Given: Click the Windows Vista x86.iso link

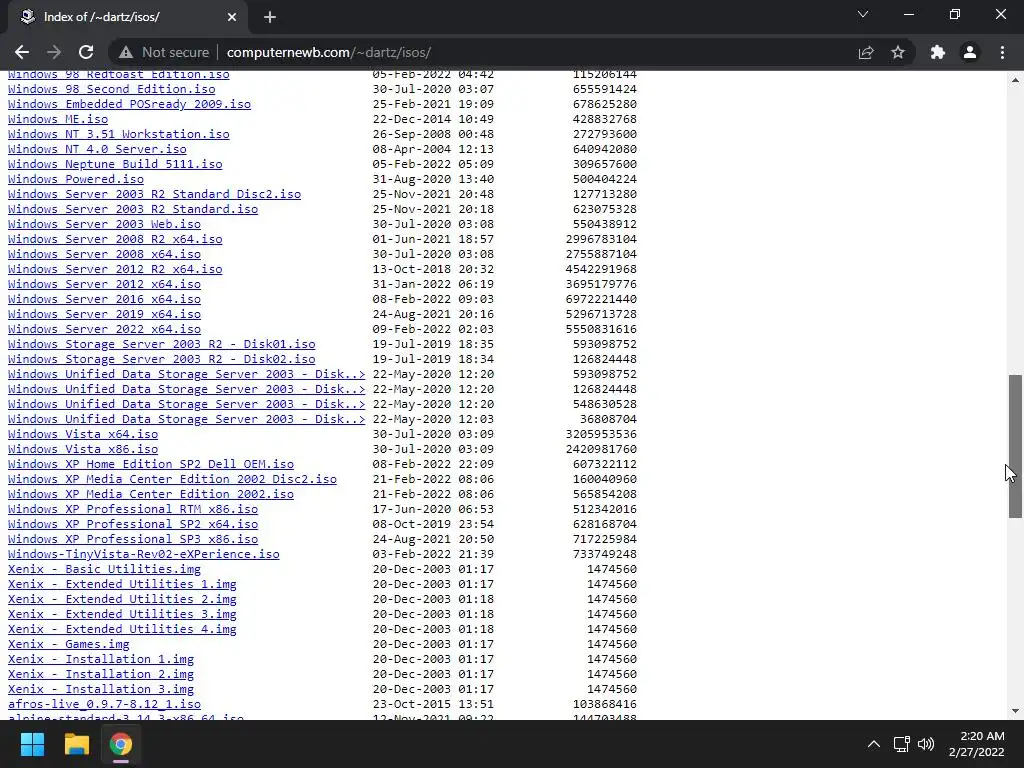Looking at the screenshot, I should [83, 449].
